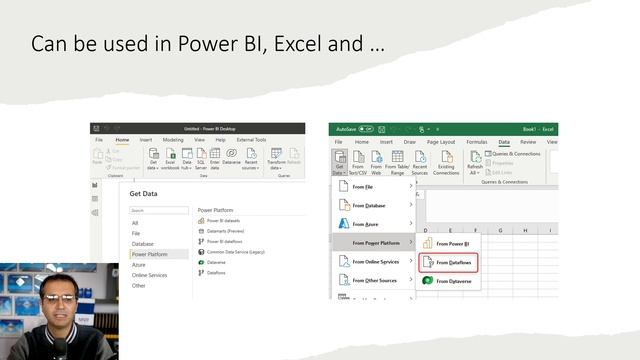Viewport: 640px width, 360px height.
Task: Choose From Dataflows in submenu
Action: [448, 262]
